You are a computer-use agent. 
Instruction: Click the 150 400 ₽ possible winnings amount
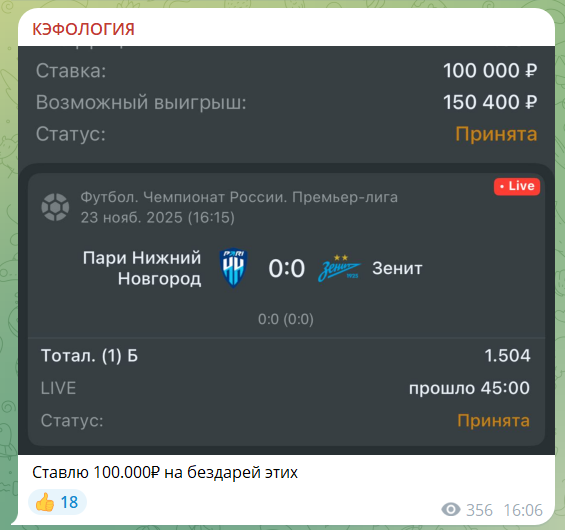click(x=490, y=102)
